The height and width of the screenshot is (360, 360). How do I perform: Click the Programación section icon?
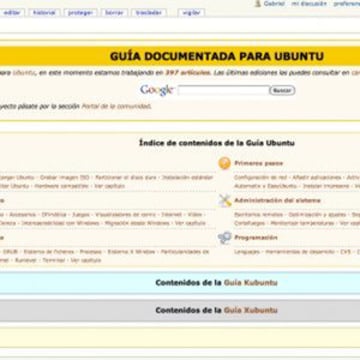pos(224,238)
